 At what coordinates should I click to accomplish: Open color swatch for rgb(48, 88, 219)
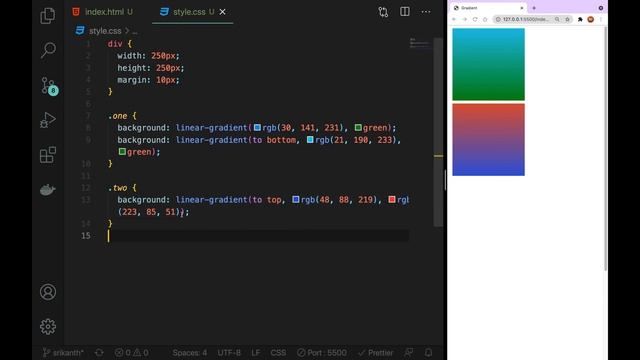pyautogui.click(x=296, y=200)
